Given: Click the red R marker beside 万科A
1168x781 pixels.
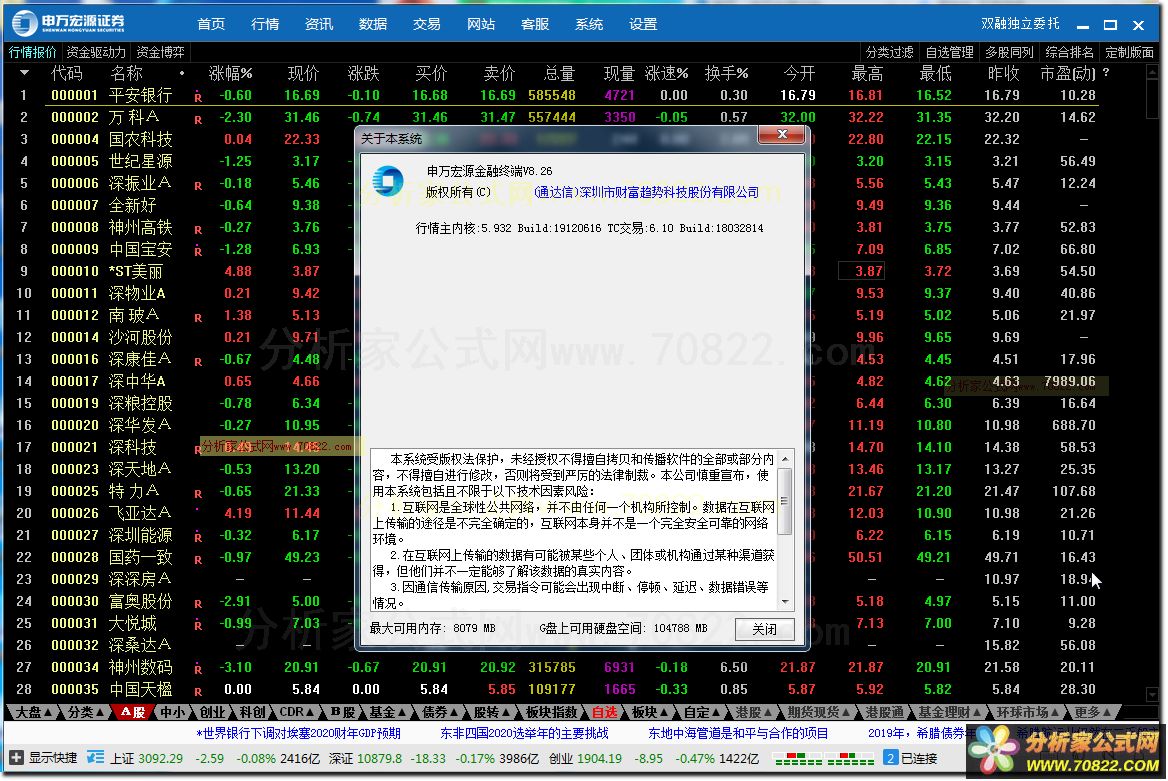Looking at the screenshot, I should click(x=198, y=119).
